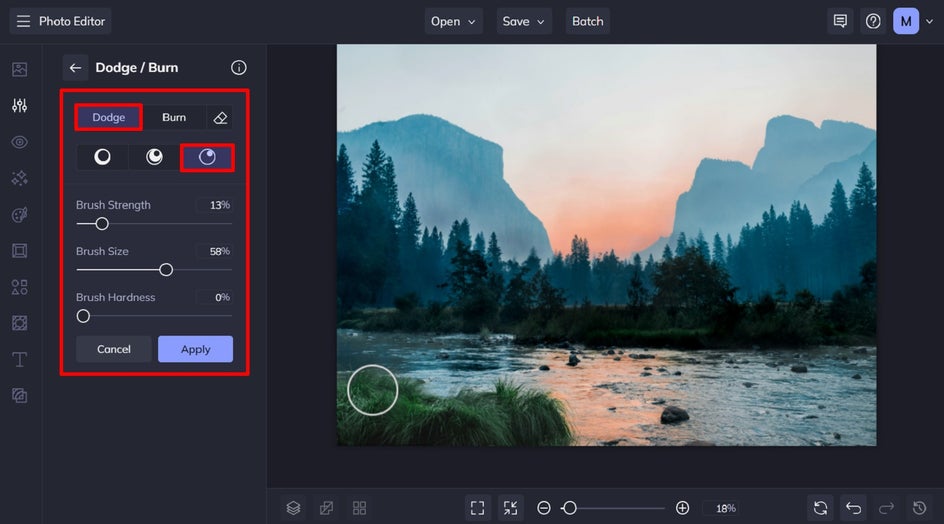Viewport: 944px width, 524px height.
Task: Click the fit to screen icon
Action: click(477, 508)
